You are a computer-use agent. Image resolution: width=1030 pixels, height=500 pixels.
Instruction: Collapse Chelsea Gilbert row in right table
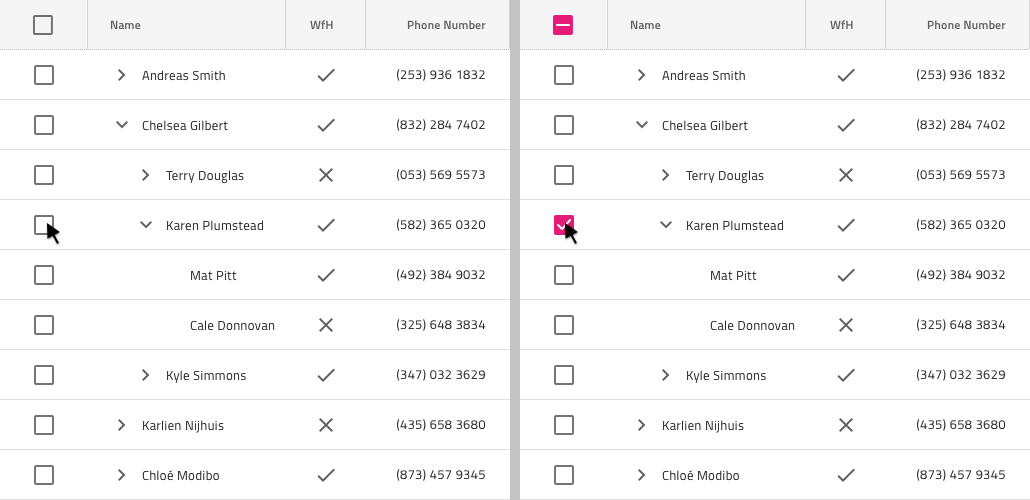click(641, 125)
